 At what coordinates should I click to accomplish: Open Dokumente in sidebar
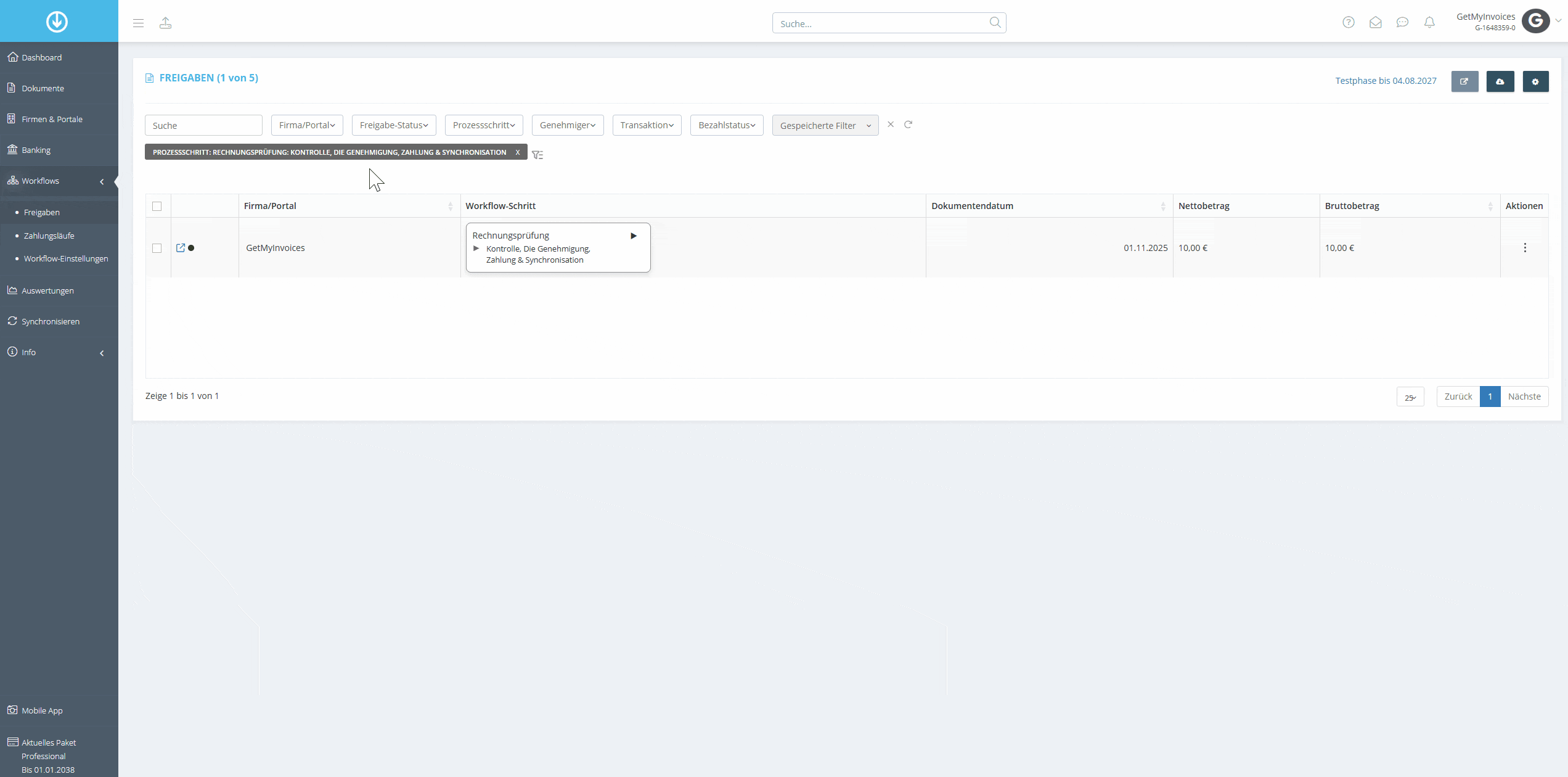(59, 88)
